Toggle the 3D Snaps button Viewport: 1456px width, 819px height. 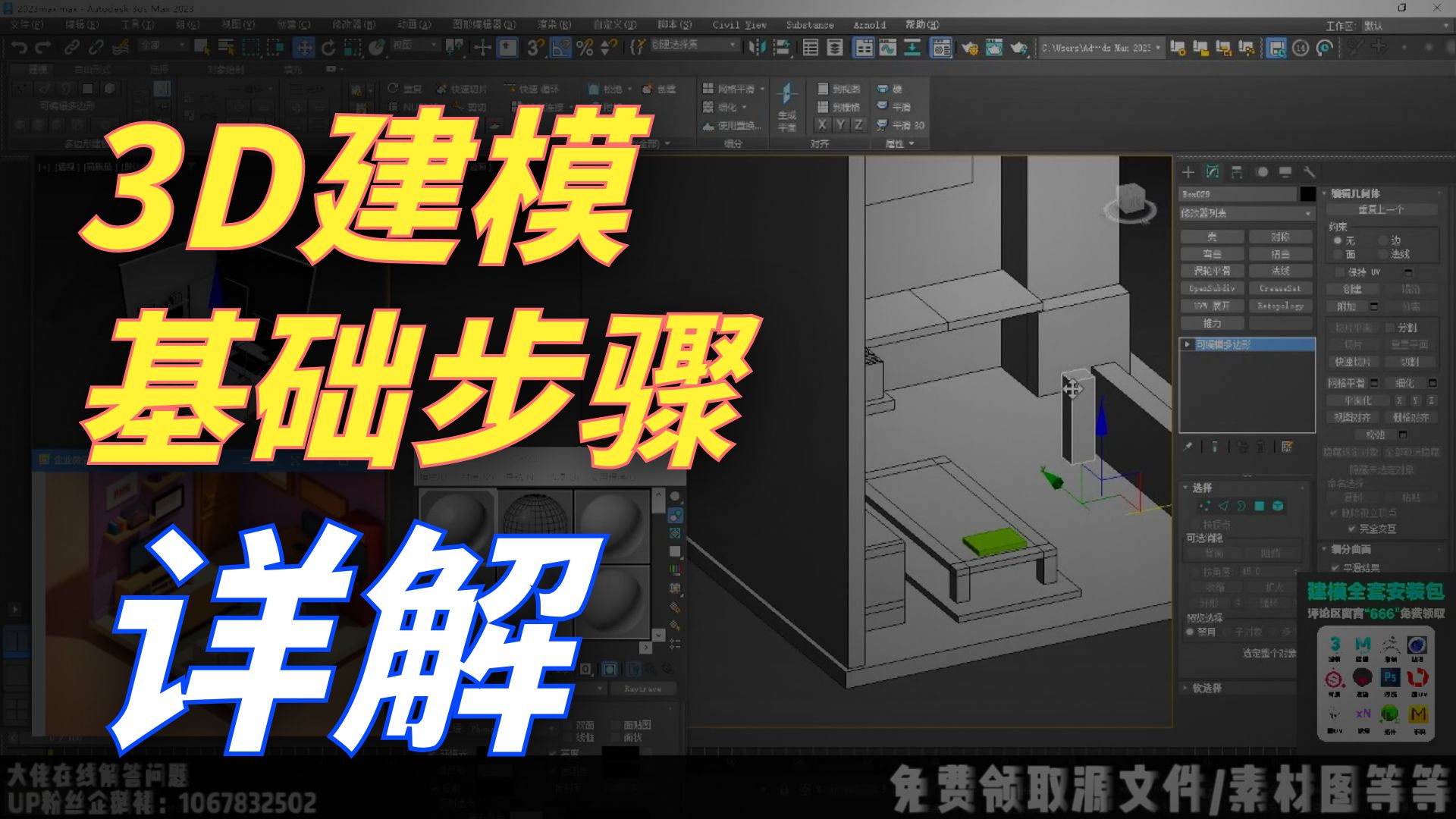click(535, 48)
